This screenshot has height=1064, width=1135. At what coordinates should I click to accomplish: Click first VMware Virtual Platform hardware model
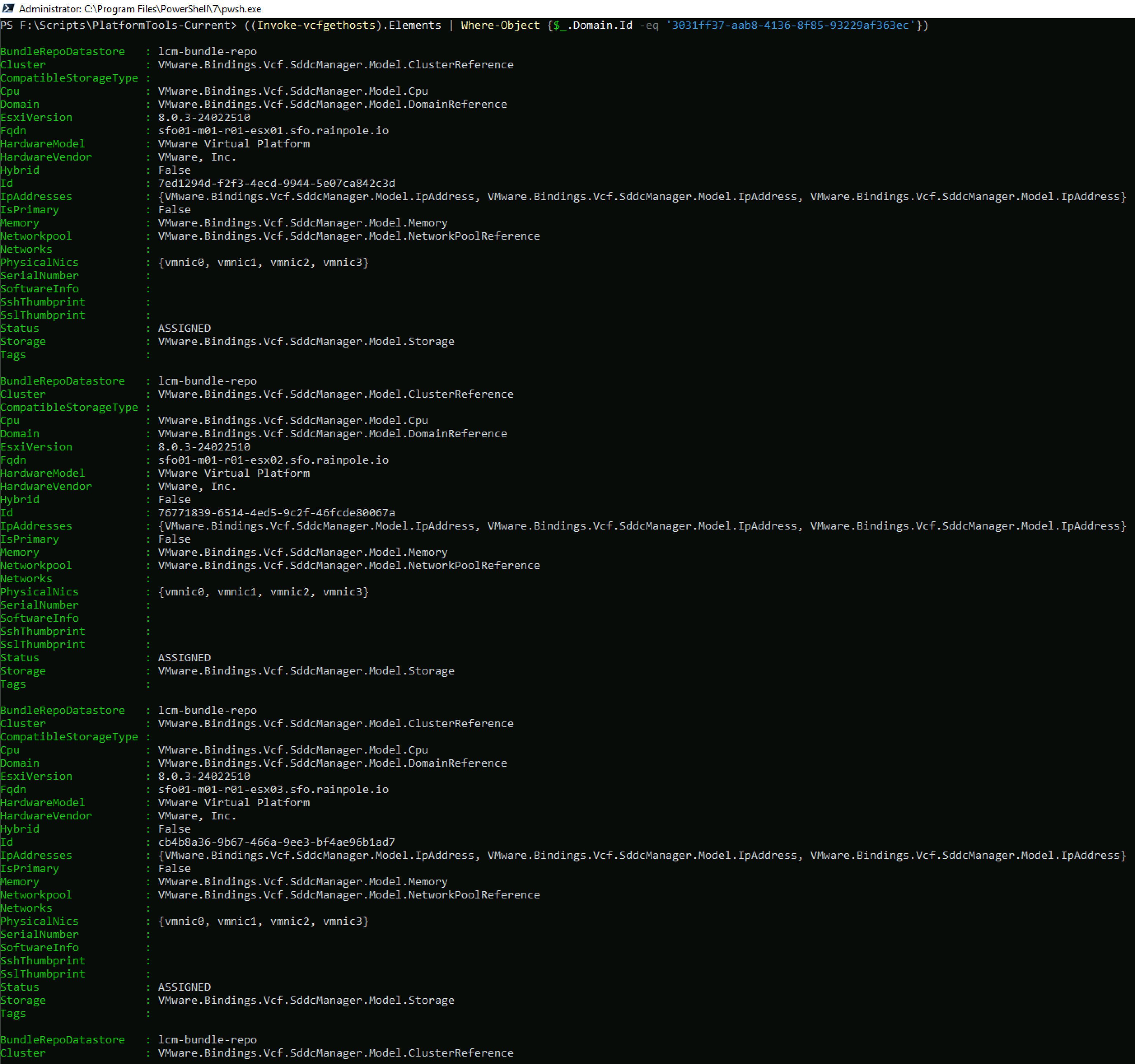(234, 144)
